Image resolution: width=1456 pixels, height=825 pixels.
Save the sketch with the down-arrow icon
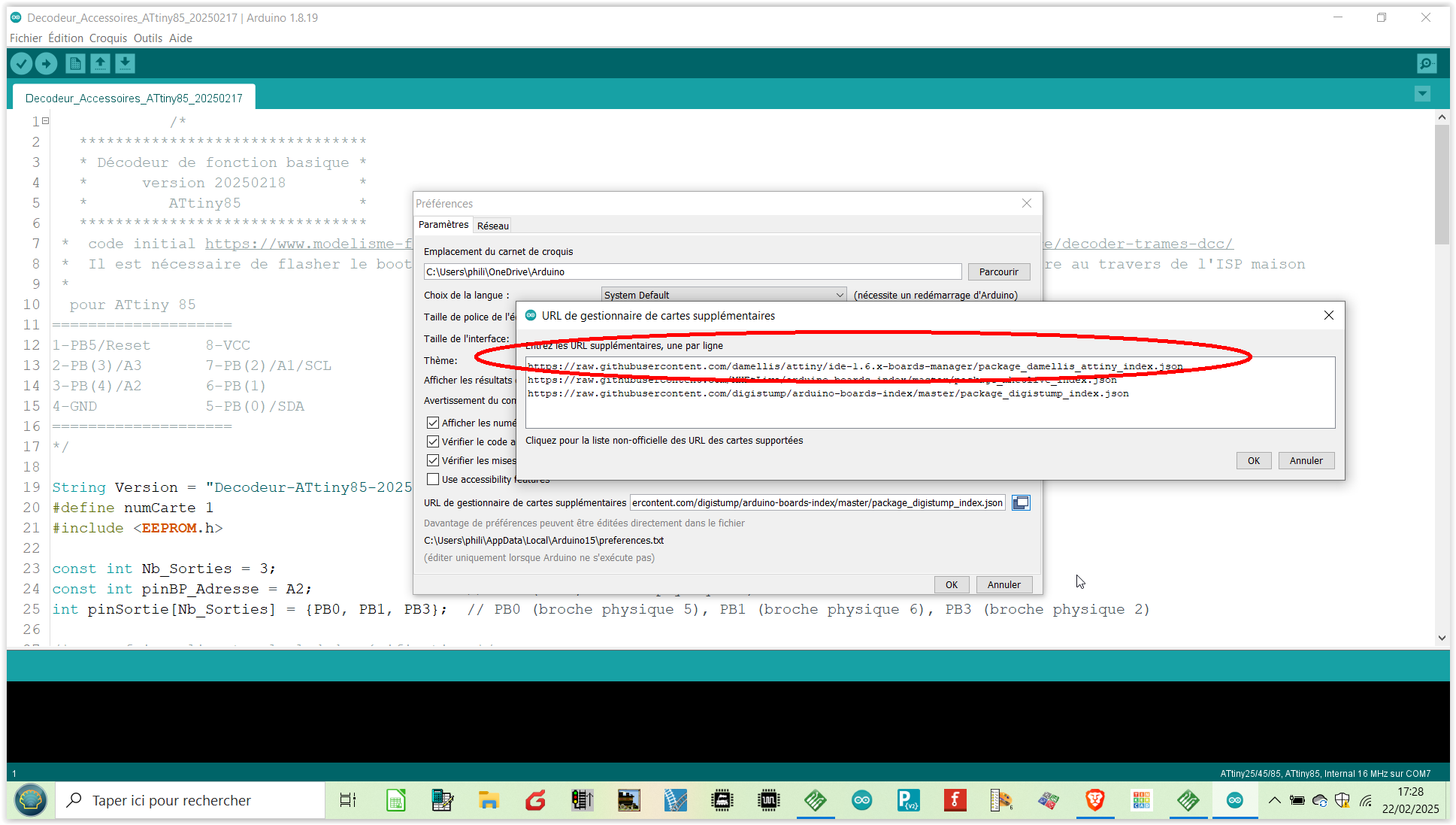click(125, 64)
